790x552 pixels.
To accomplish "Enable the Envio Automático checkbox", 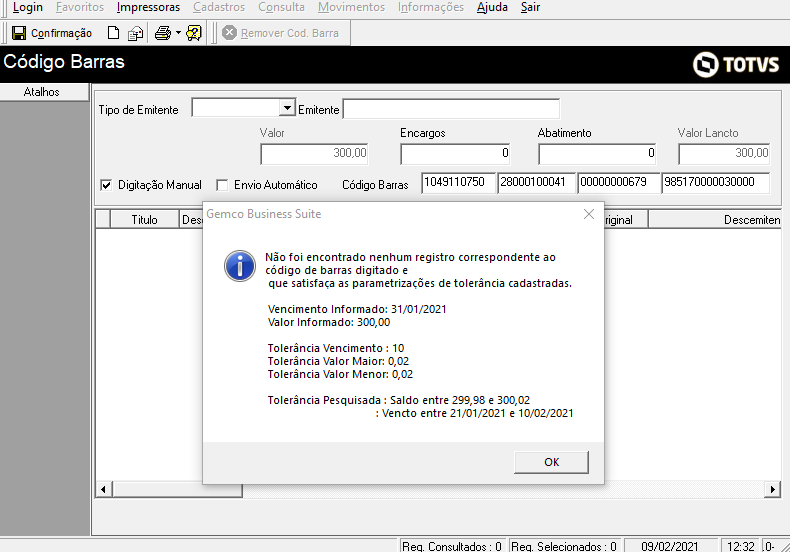I will pos(222,185).
